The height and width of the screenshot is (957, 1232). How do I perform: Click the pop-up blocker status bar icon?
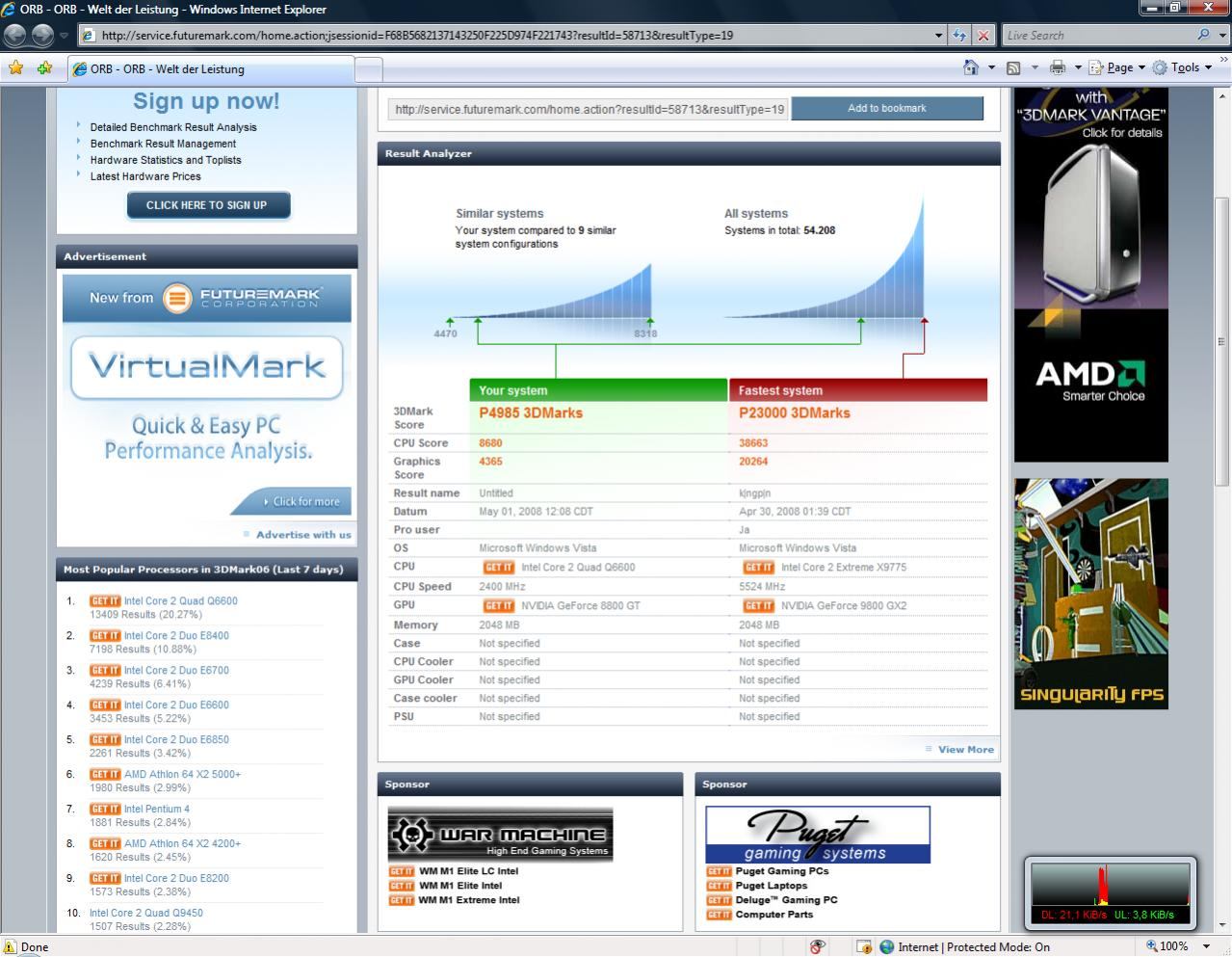coord(817,946)
